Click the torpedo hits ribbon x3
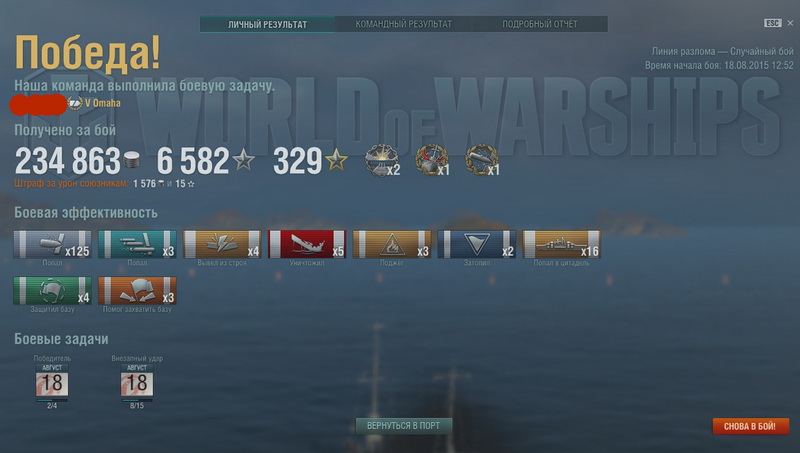The image size is (800, 453). 137,244
